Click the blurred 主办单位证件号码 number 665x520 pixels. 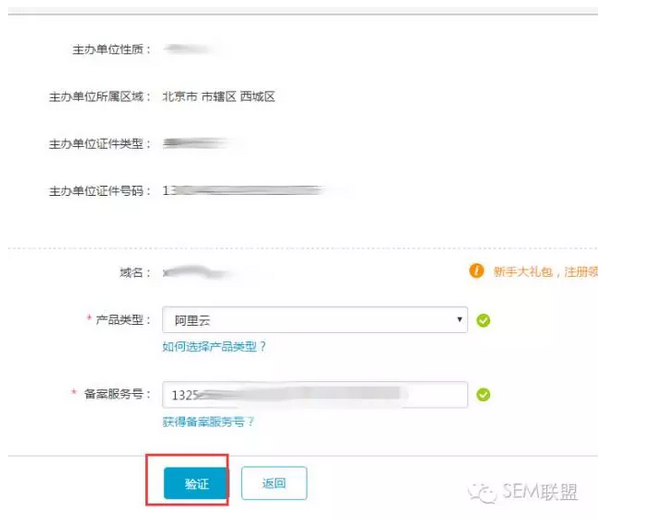point(244,190)
